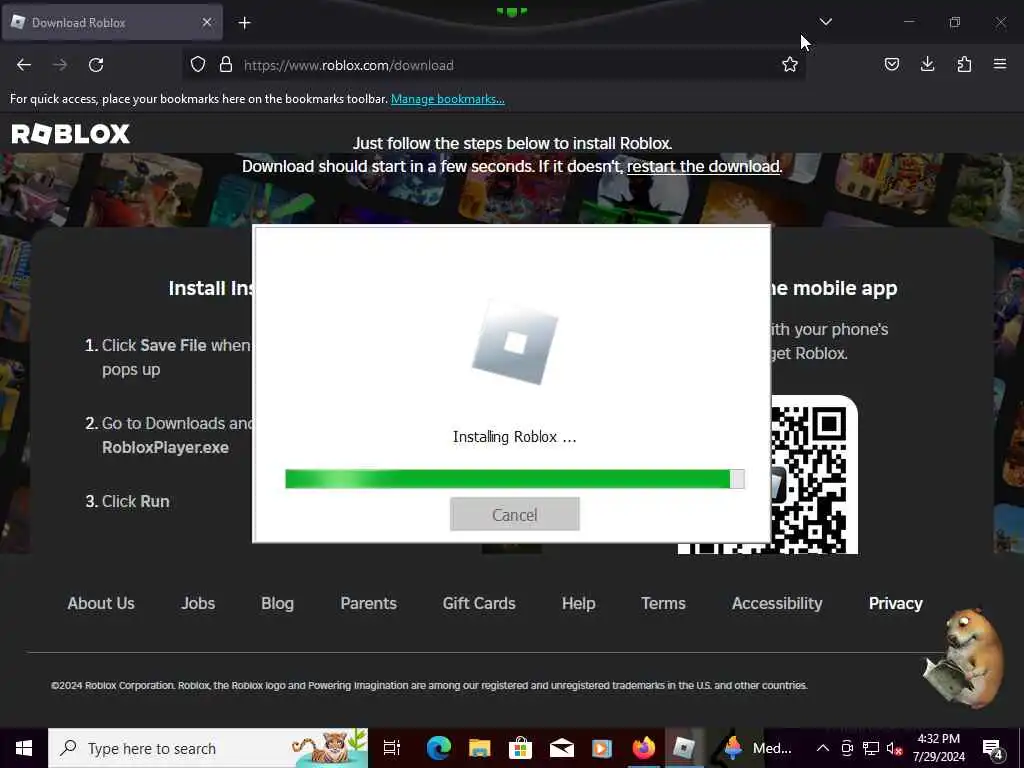This screenshot has height=768, width=1024.
Task: Go back using browser back arrow
Action: (x=24, y=65)
